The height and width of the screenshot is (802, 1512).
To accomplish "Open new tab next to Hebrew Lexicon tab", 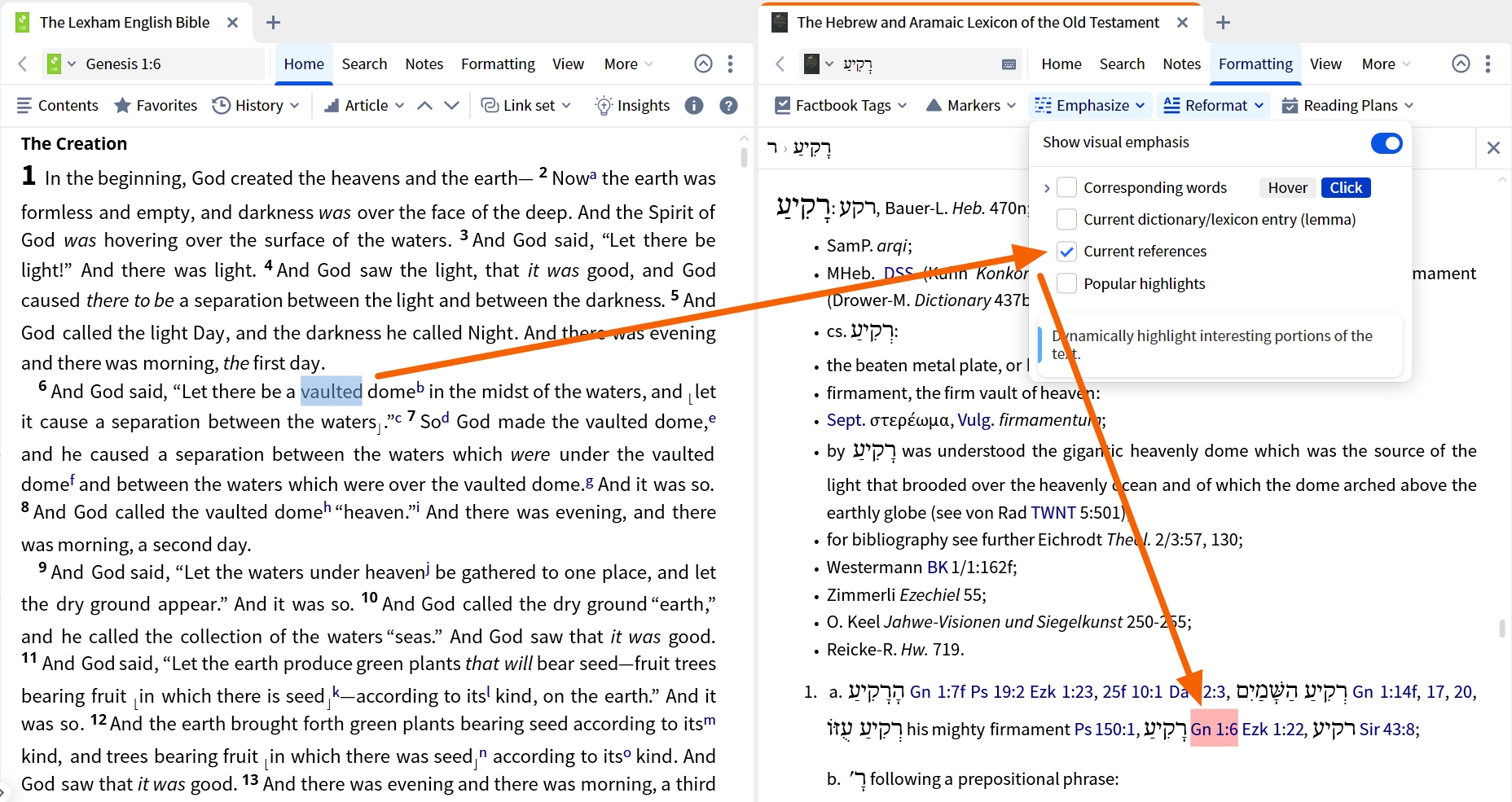I will [1223, 23].
